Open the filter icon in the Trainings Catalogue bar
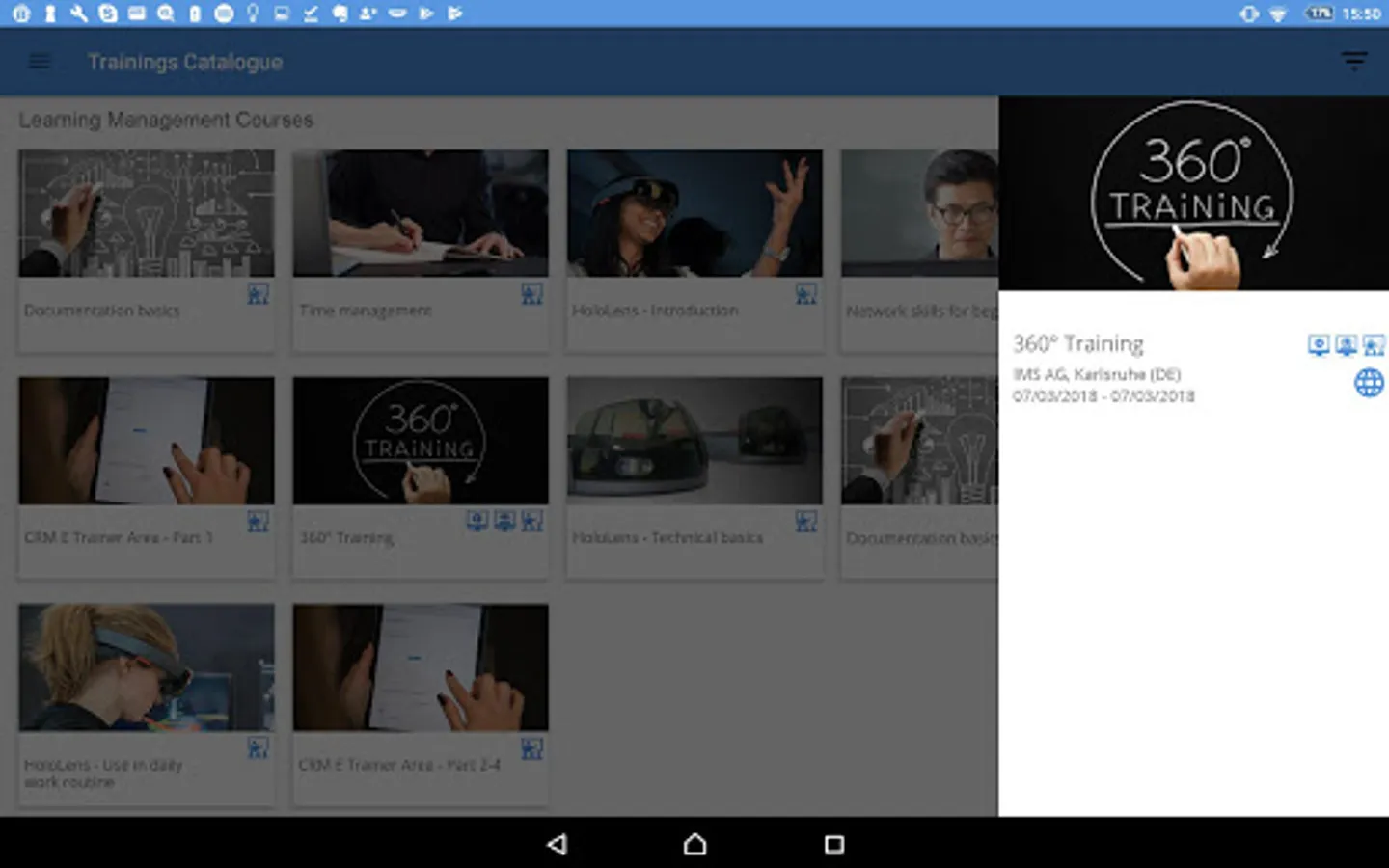The image size is (1389, 868). point(1354,63)
